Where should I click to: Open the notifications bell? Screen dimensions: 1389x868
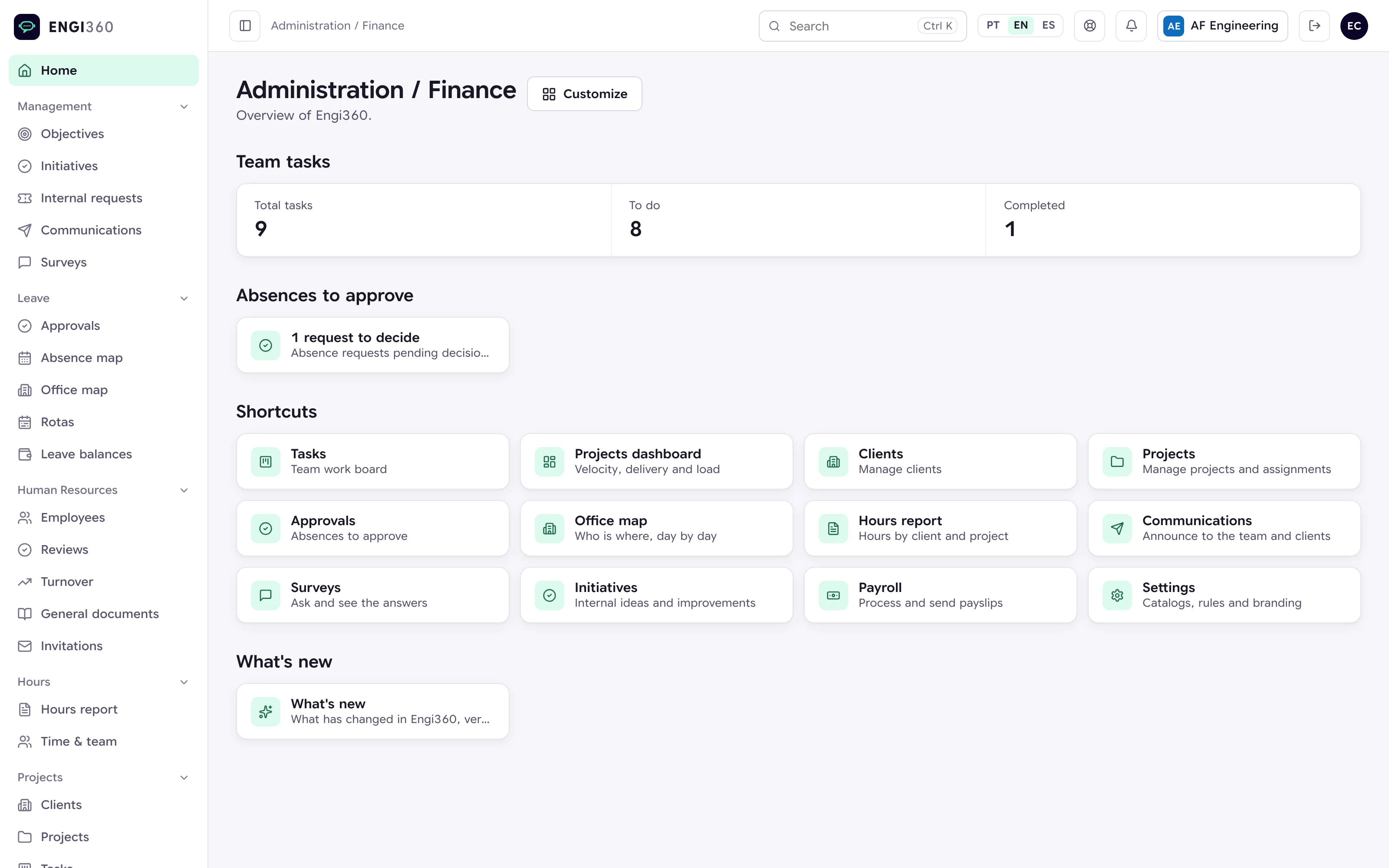click(1131, 26)
